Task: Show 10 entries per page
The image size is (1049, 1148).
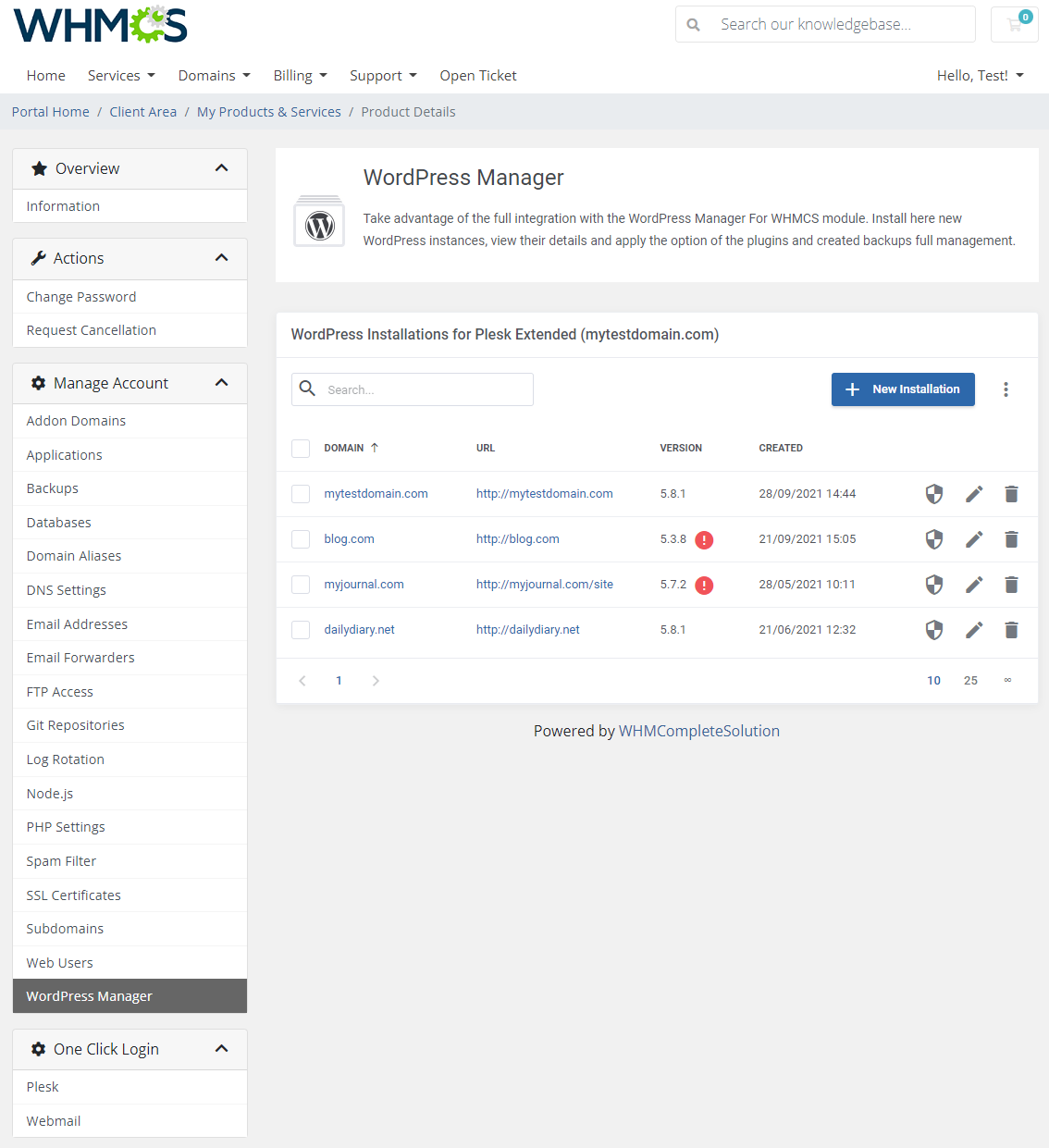Action: [x=934, y=681]
